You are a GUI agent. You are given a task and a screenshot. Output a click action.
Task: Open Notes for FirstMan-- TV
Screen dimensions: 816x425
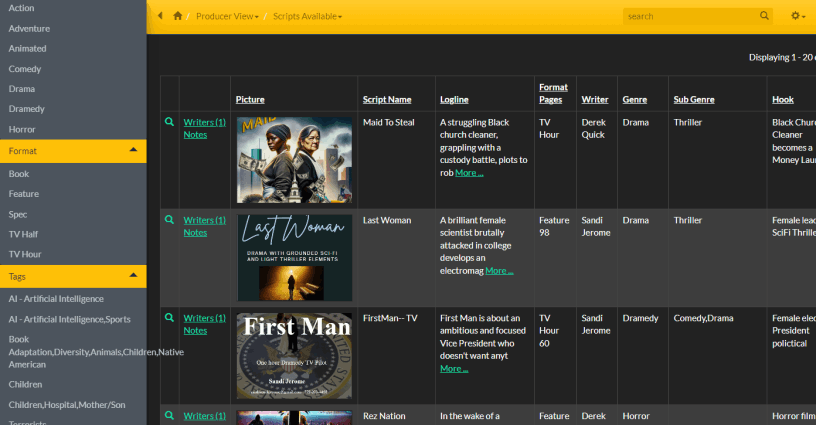[x=195, y=330]
